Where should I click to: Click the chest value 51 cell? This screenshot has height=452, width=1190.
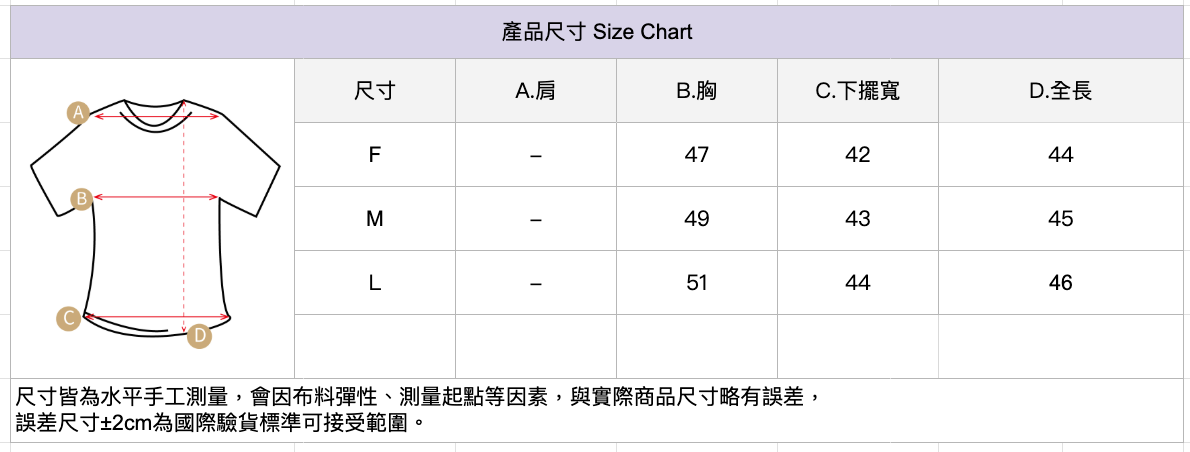pos(697,283)
